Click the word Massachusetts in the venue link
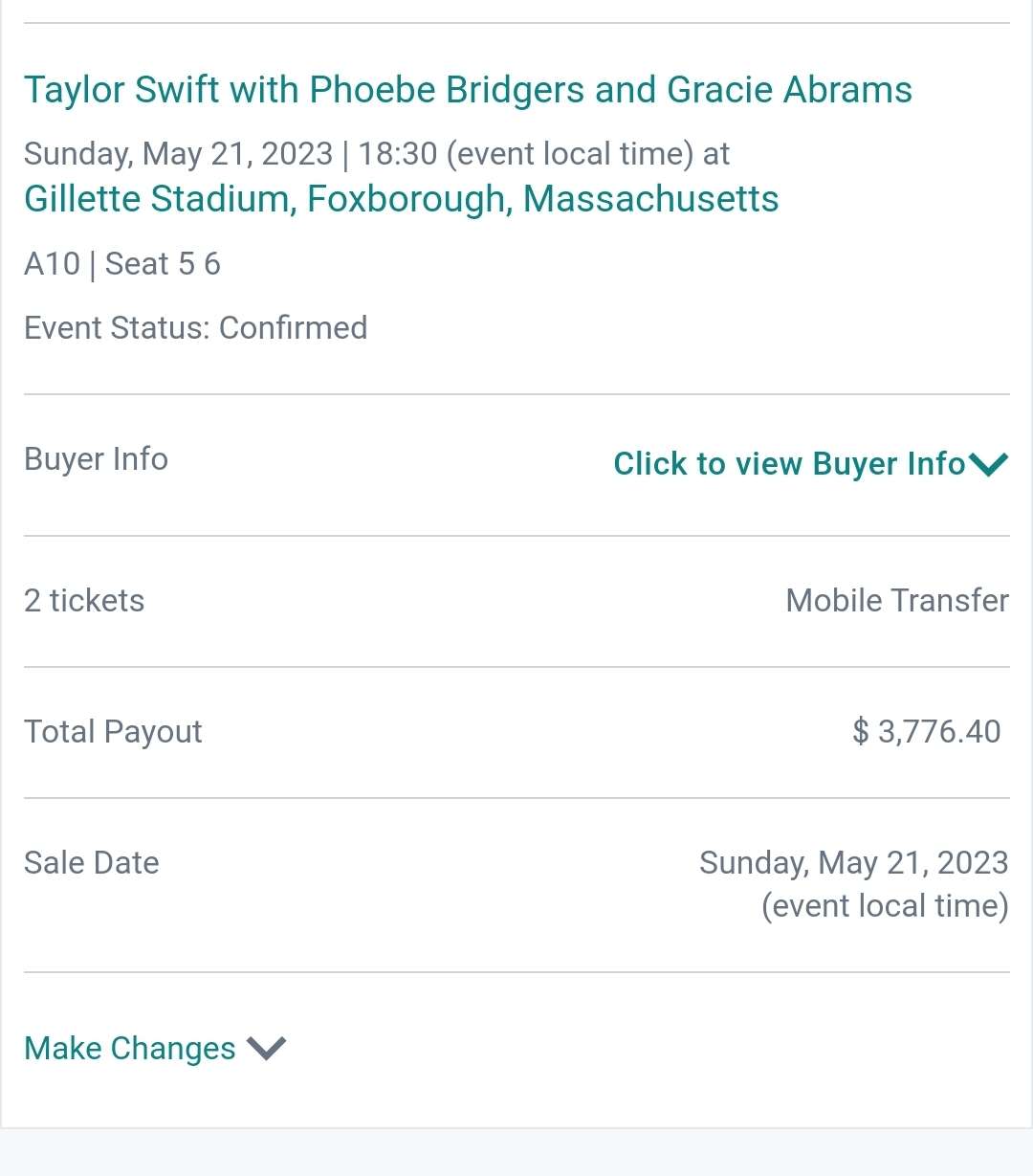The height and width of the screenshot is (1176, 1033). [x=651, y=199]
